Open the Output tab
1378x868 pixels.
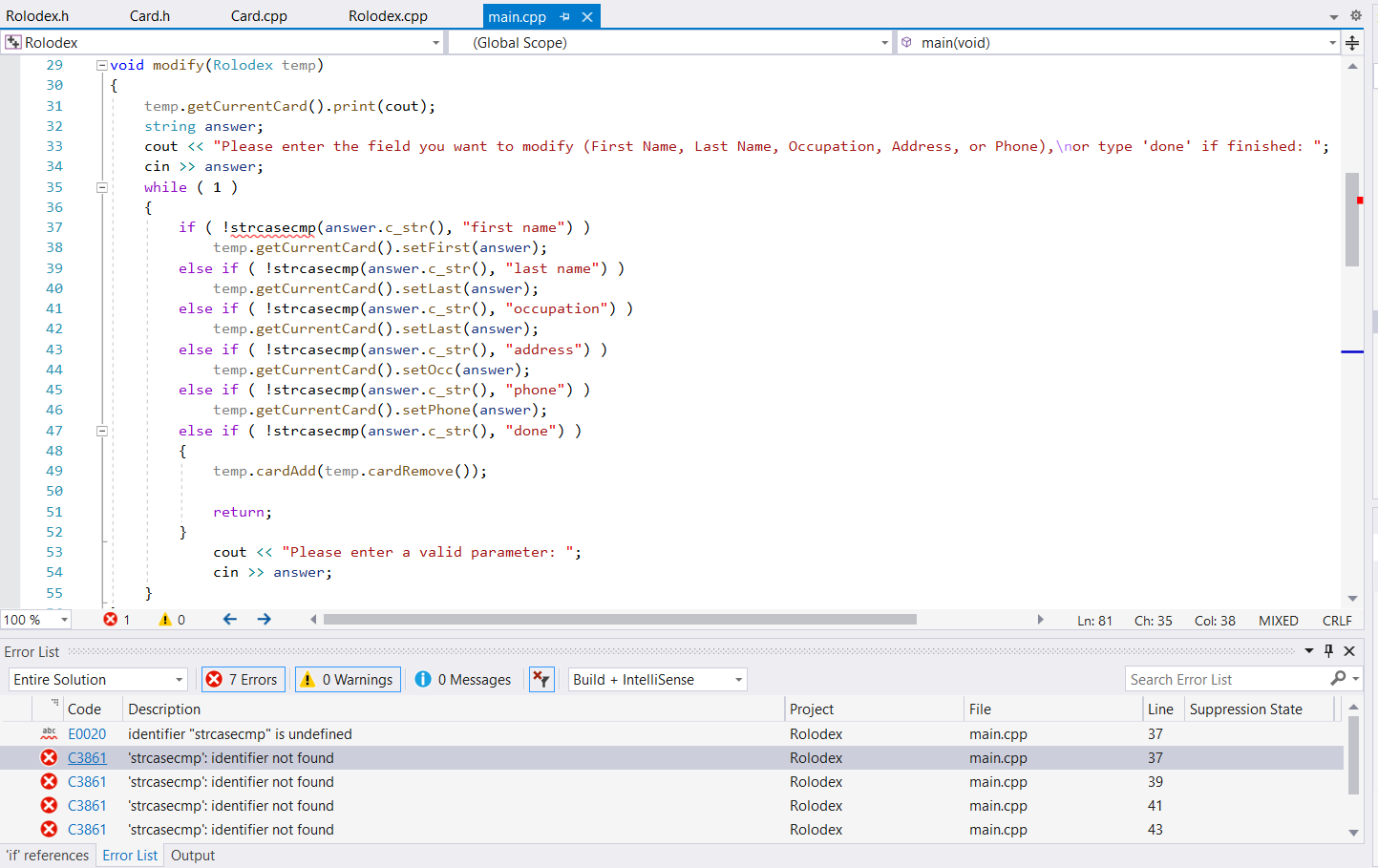click(x=193, y=856)
